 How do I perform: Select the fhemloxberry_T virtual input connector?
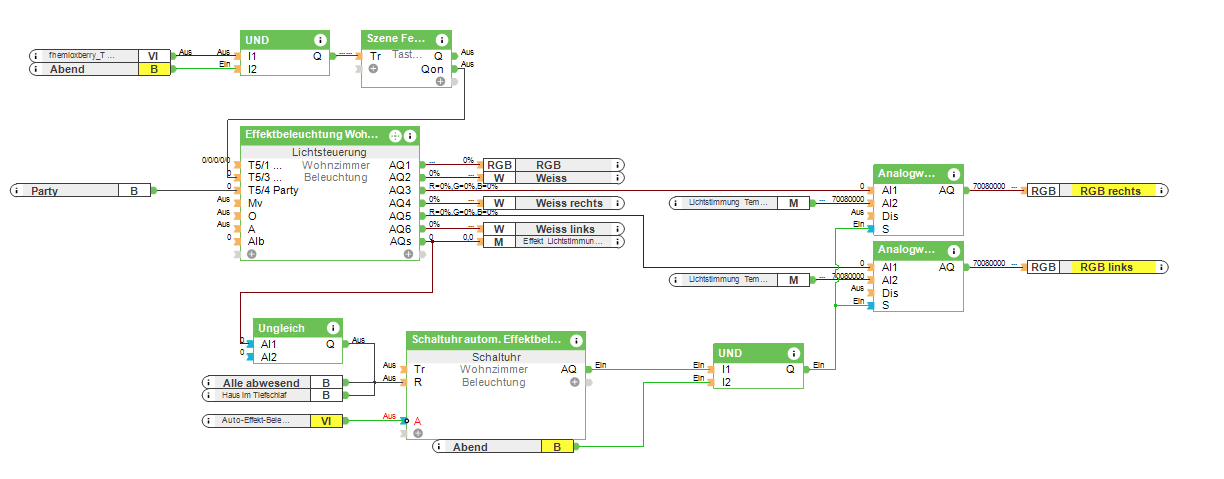pyautogui.click(x=100, y=56)
